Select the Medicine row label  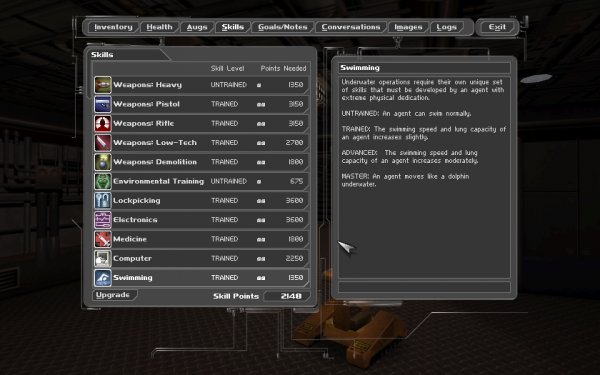tap(130, 239)
